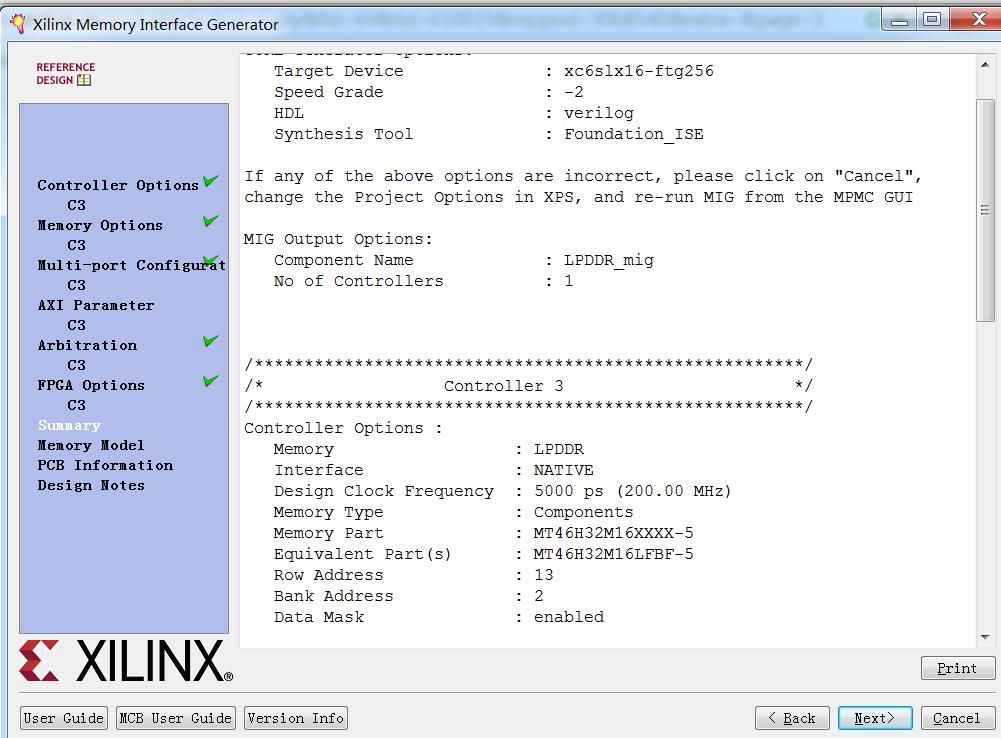Go to FPGA Options step

(x=91, y=386)
